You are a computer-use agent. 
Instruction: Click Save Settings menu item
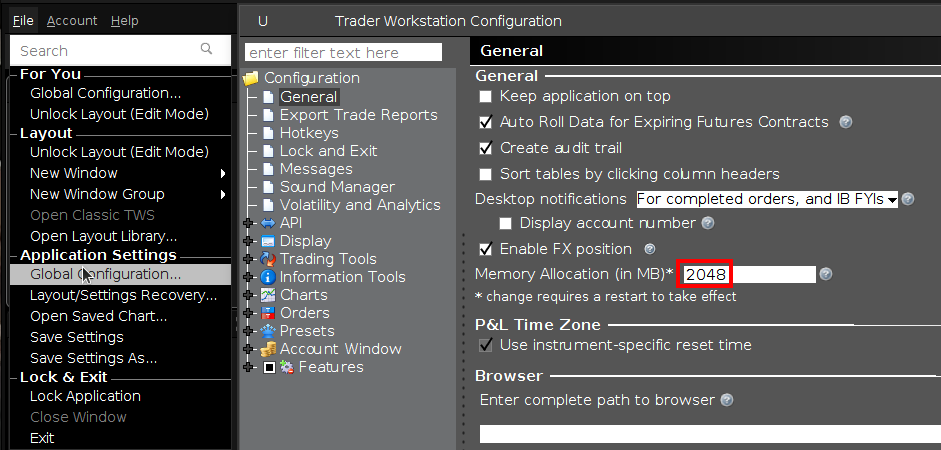coord(121,337)
